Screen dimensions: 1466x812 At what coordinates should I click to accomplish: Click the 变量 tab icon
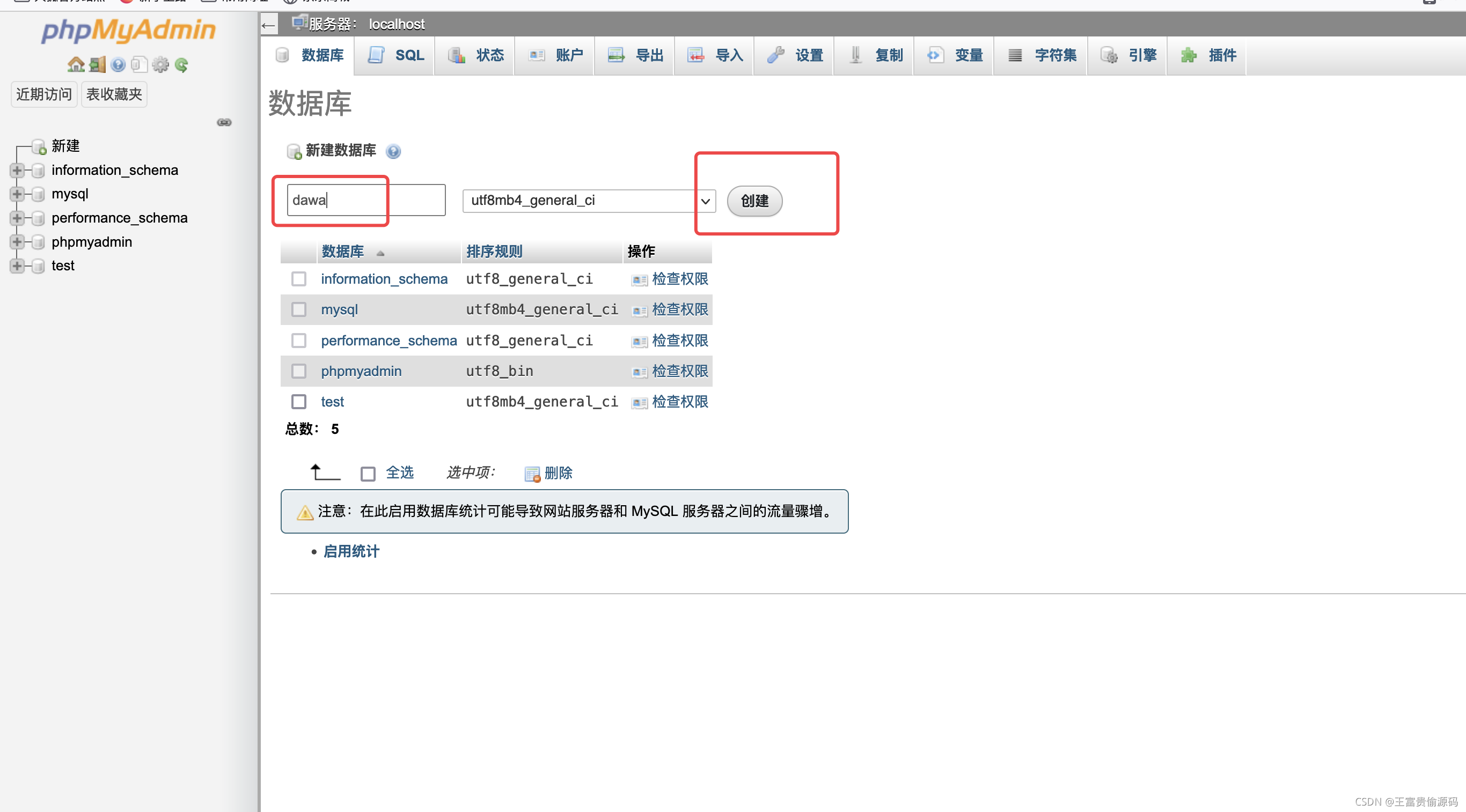(935, 55)
